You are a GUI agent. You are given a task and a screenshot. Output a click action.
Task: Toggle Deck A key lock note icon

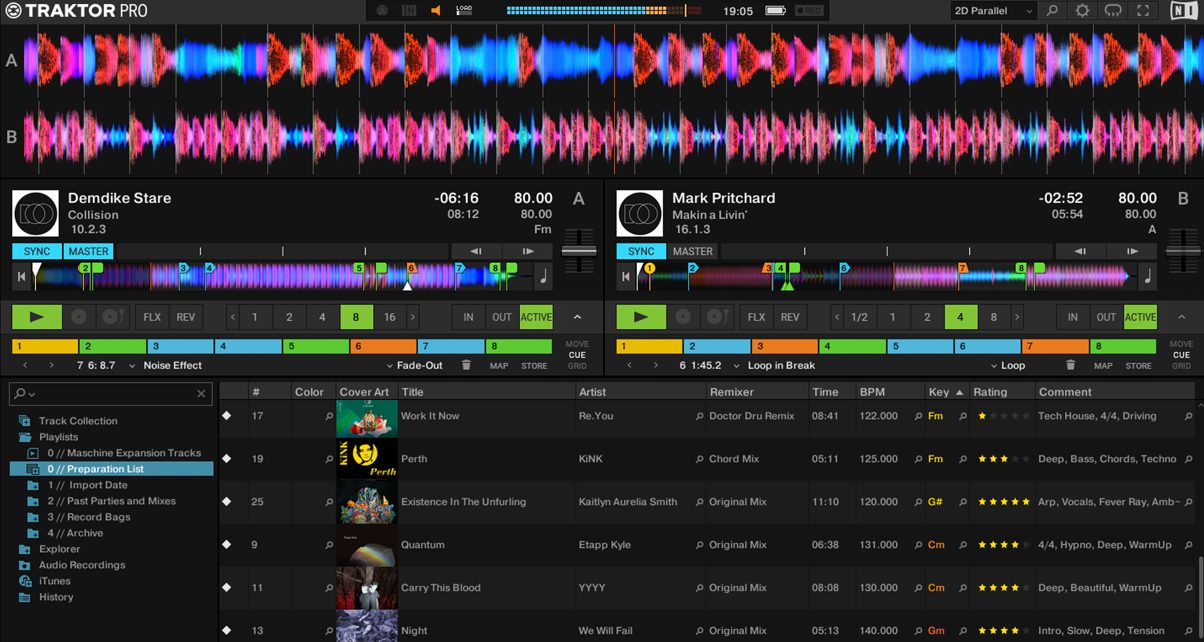(545, 276)
